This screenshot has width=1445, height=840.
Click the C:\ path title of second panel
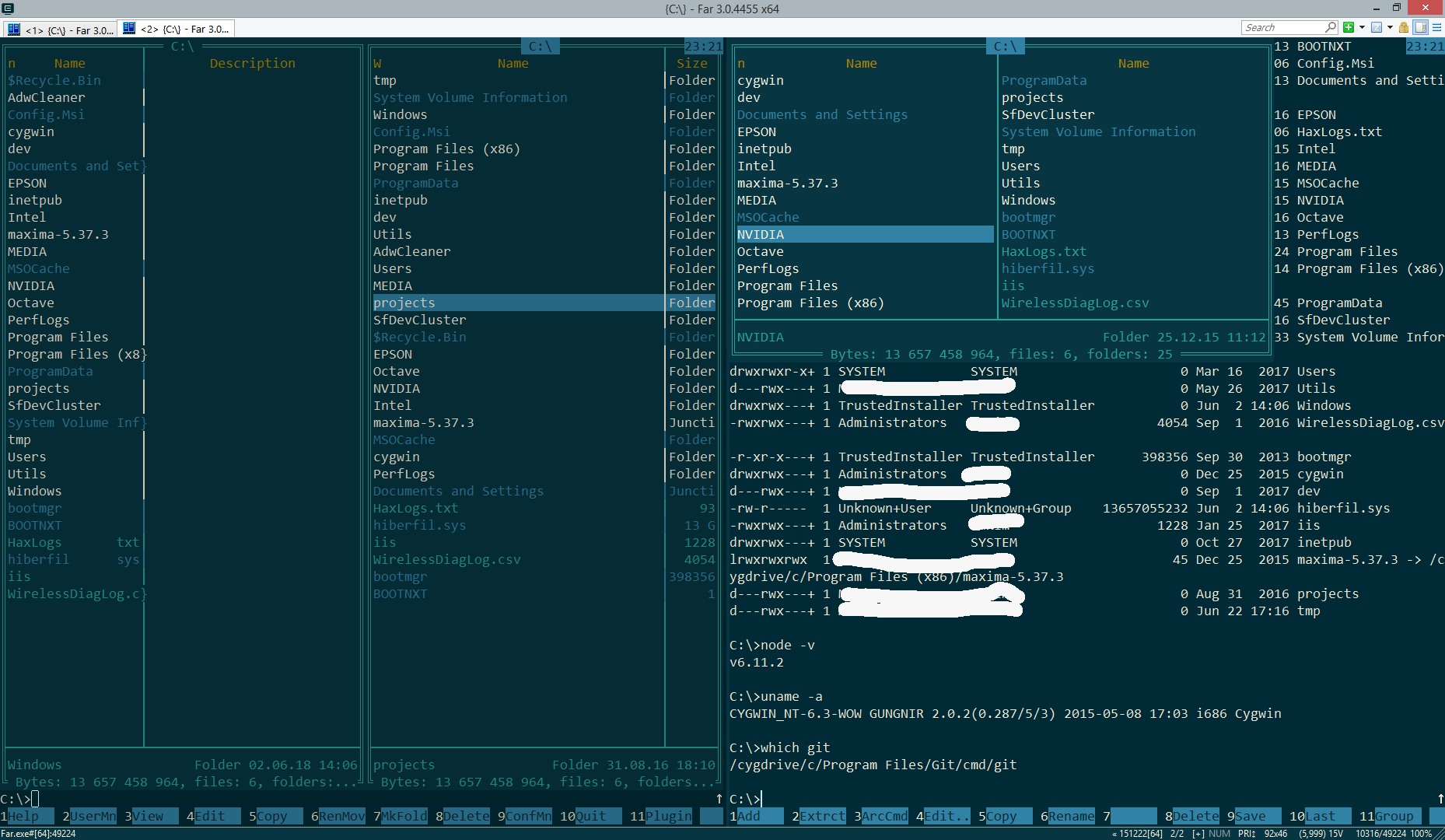click(x=541, y=46)
